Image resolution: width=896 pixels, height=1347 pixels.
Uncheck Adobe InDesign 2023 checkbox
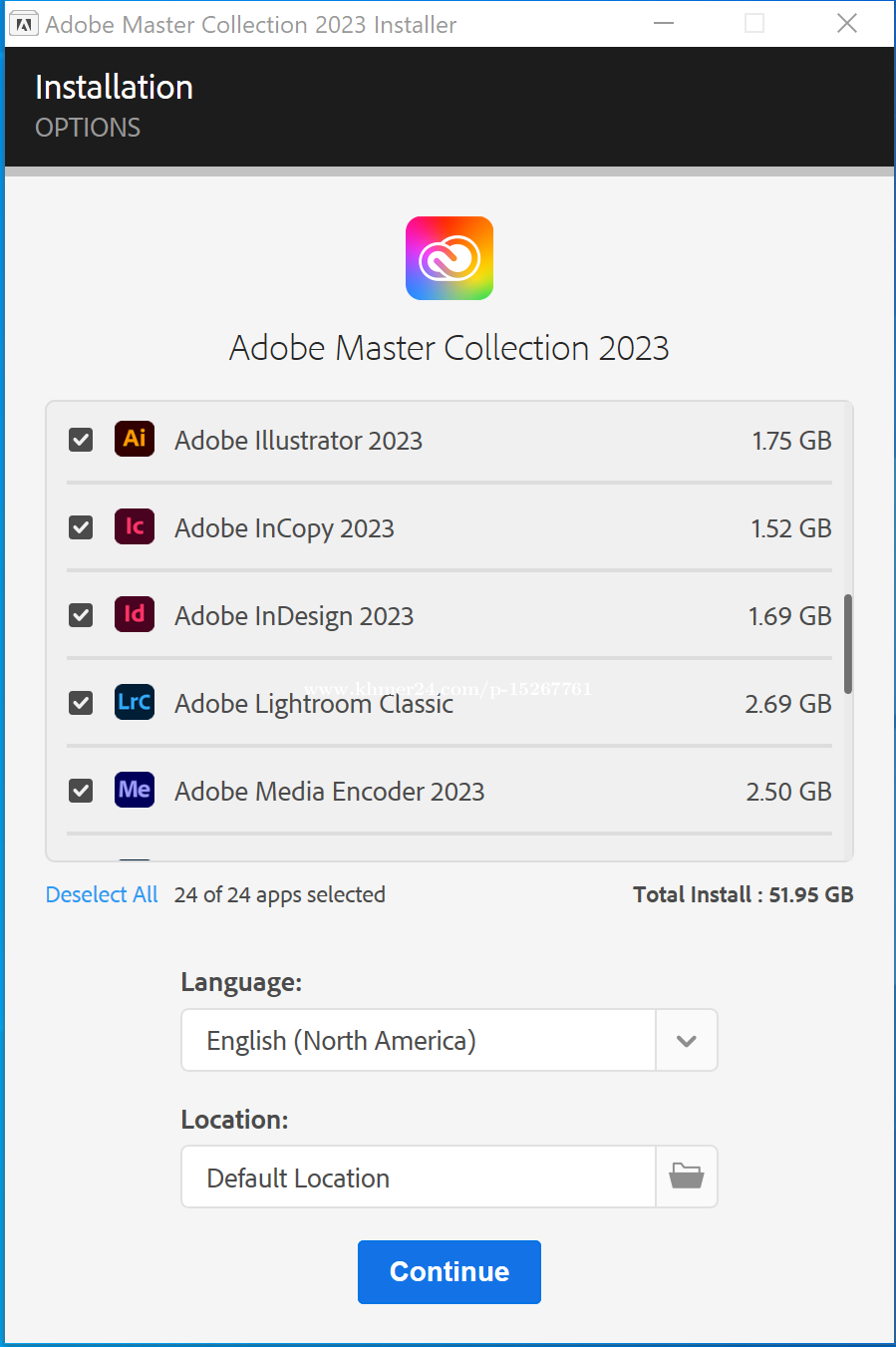tap(81, 615)
